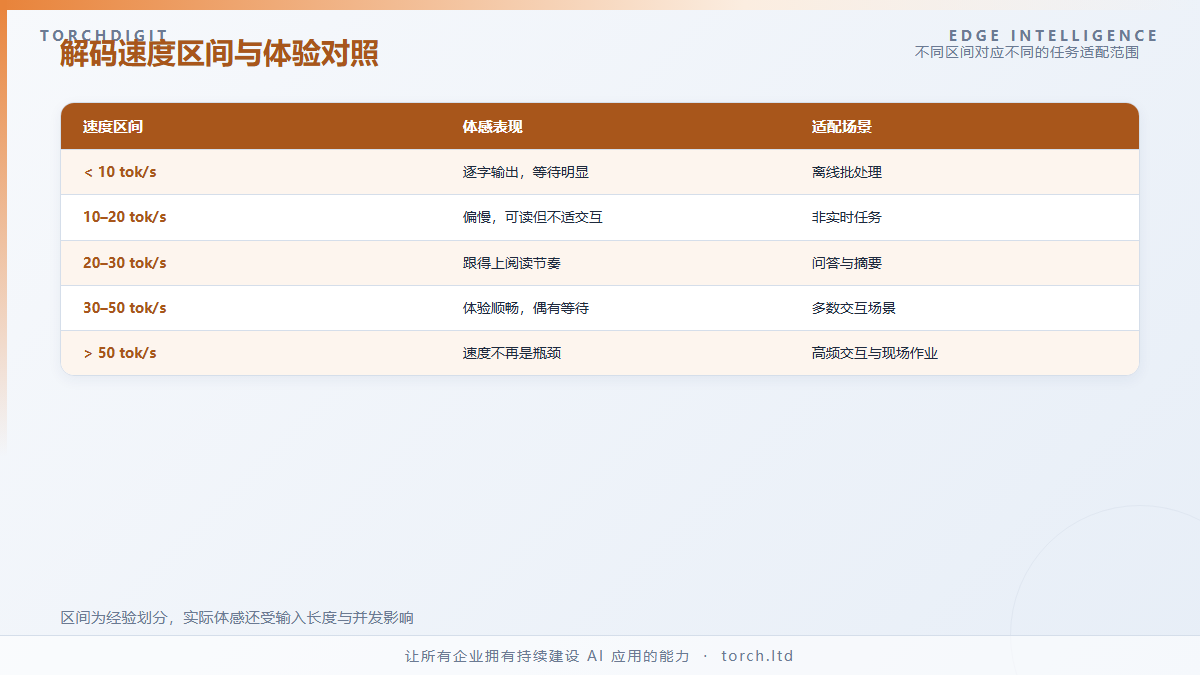The height and width of the screenshot is (675, 1200).
Task: Select the 高频交互与现场作业 cell
Action: point(875,353)
